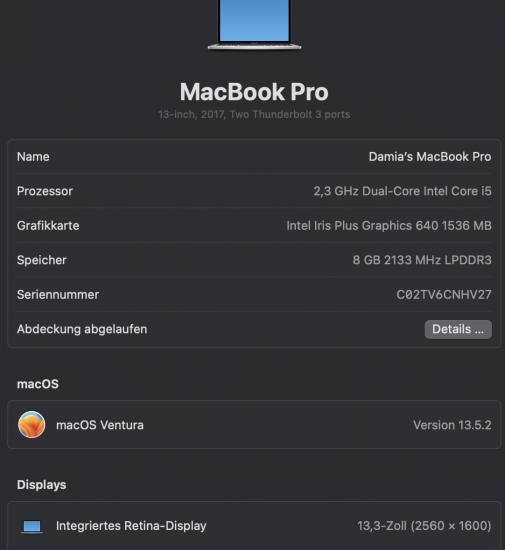Select the Name row label
Screen dimensions: 505x550
[x=33, y=156]
